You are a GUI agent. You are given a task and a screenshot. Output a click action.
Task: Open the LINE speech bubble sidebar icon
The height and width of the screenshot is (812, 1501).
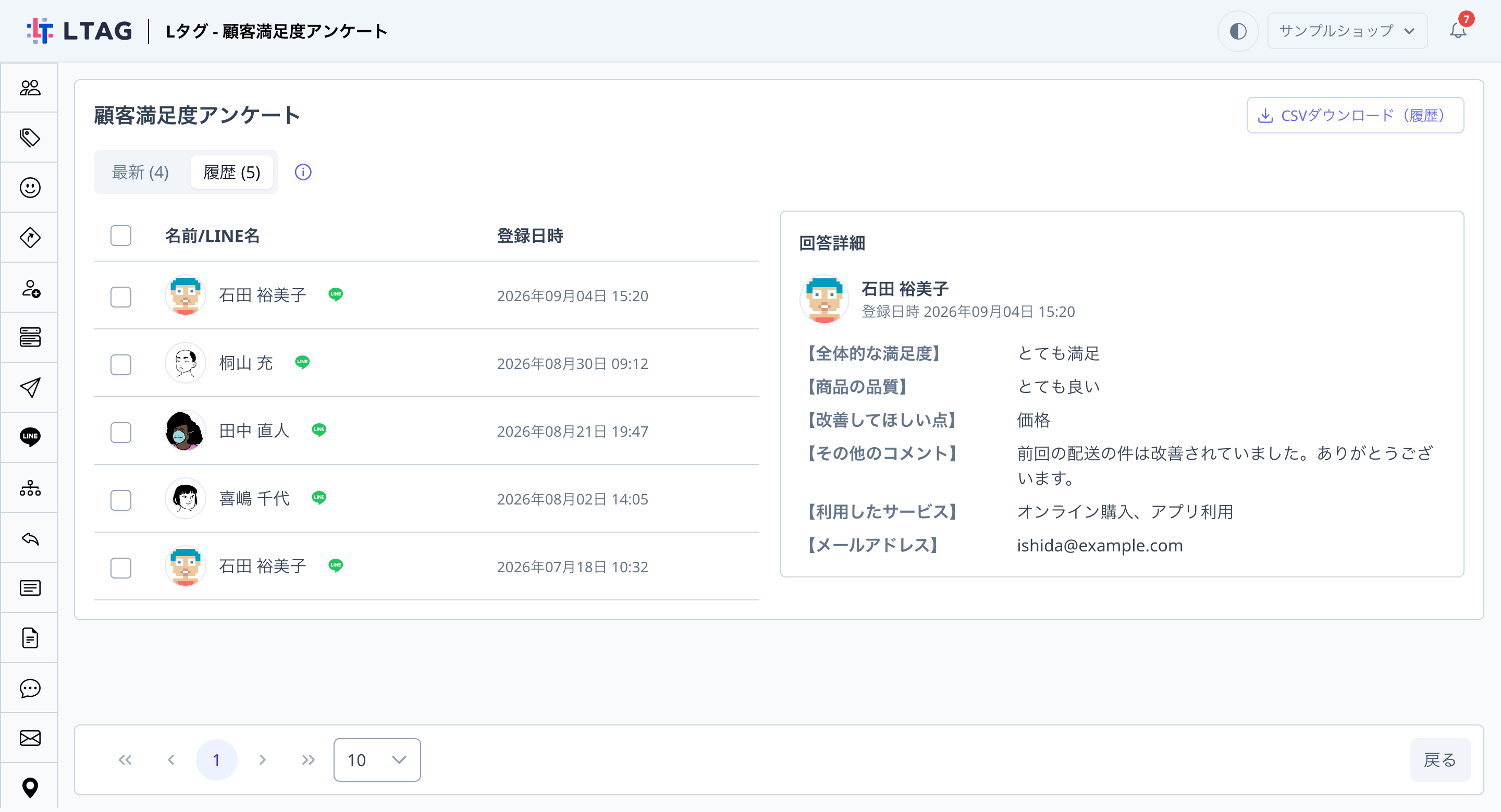pyautogui.click(x=30, y=437)
